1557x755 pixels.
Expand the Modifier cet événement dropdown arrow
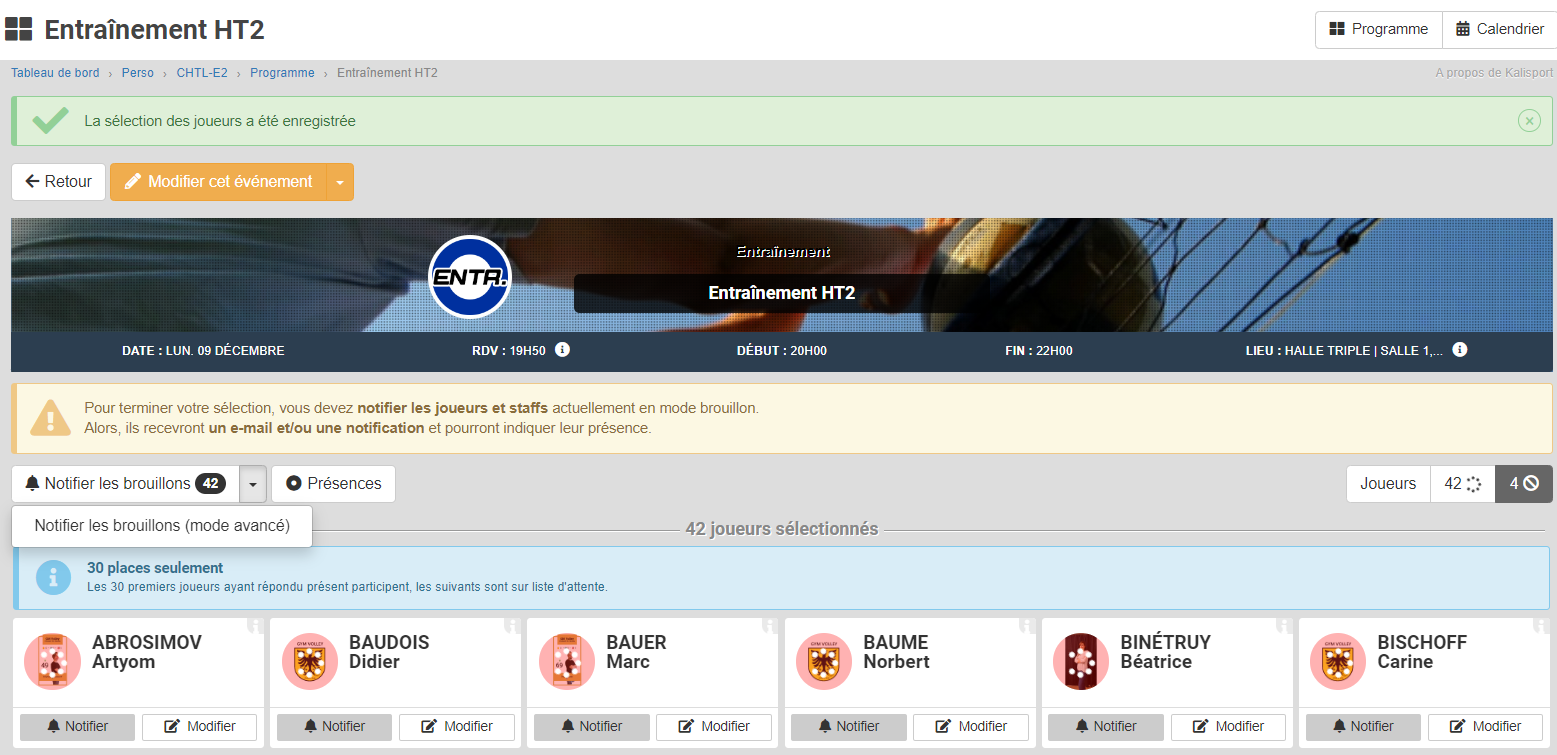pyautogui.click(x=340, y=182)
